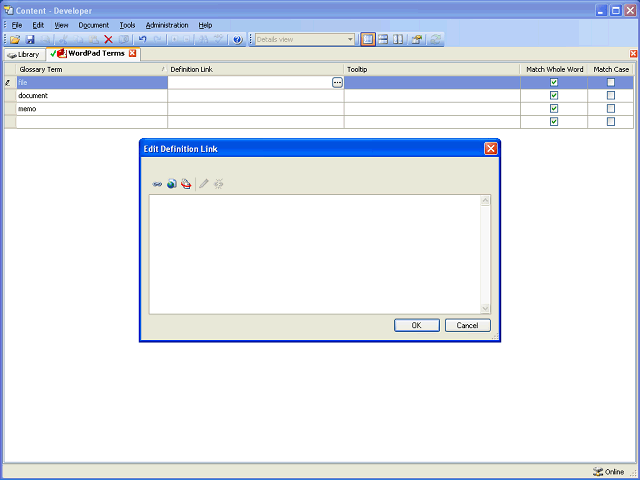Click the greyed-out Redo arrow icon
Image resolution: width=640 pixels, height=480 pixels.
(158, 40)
